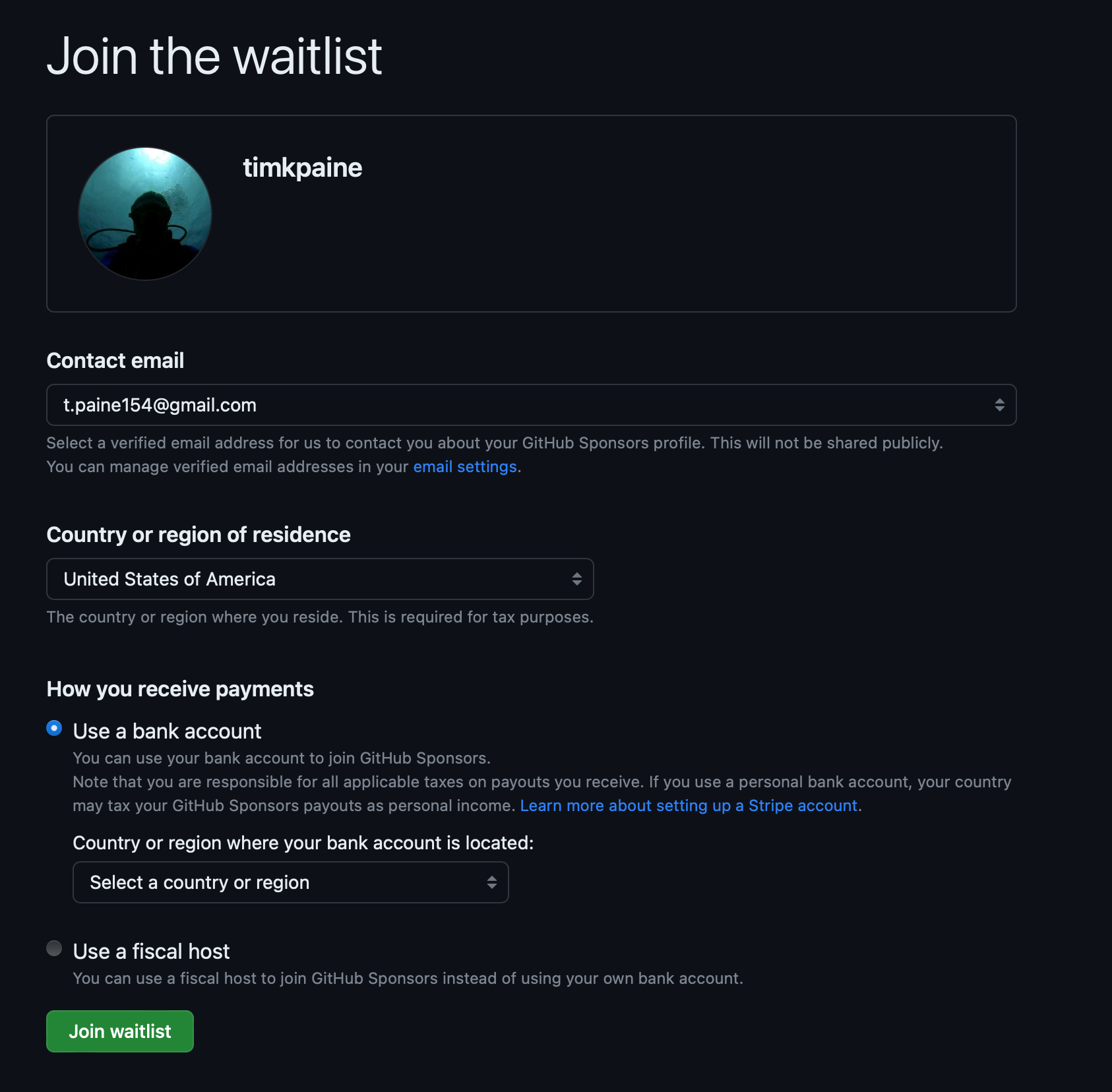Click the timkpaine username text

click(x=303, y=168)
